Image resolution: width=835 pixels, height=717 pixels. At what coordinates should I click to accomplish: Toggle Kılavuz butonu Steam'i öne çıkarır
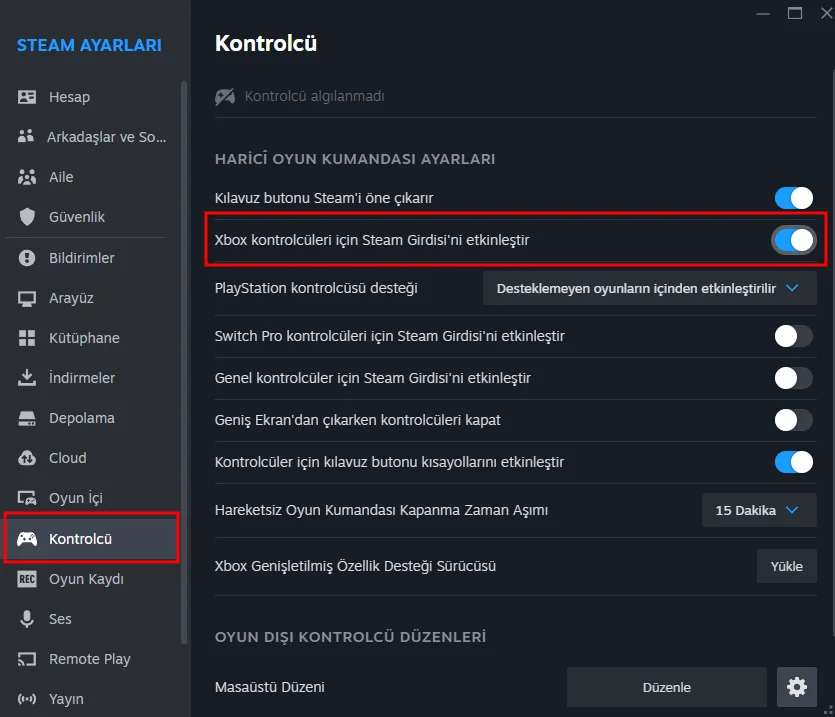793,198
